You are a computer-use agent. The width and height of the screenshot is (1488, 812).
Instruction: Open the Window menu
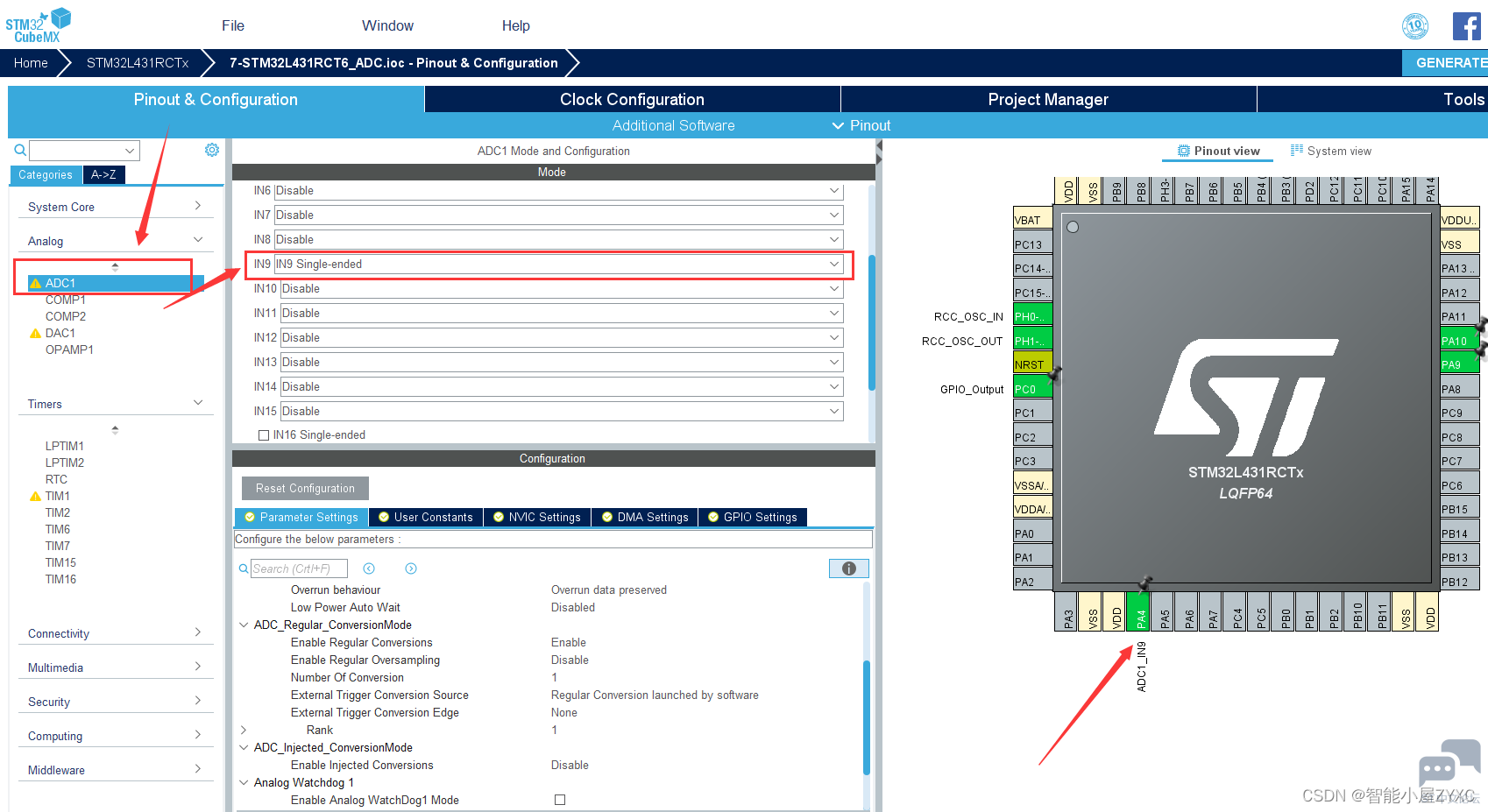[387, 25]
